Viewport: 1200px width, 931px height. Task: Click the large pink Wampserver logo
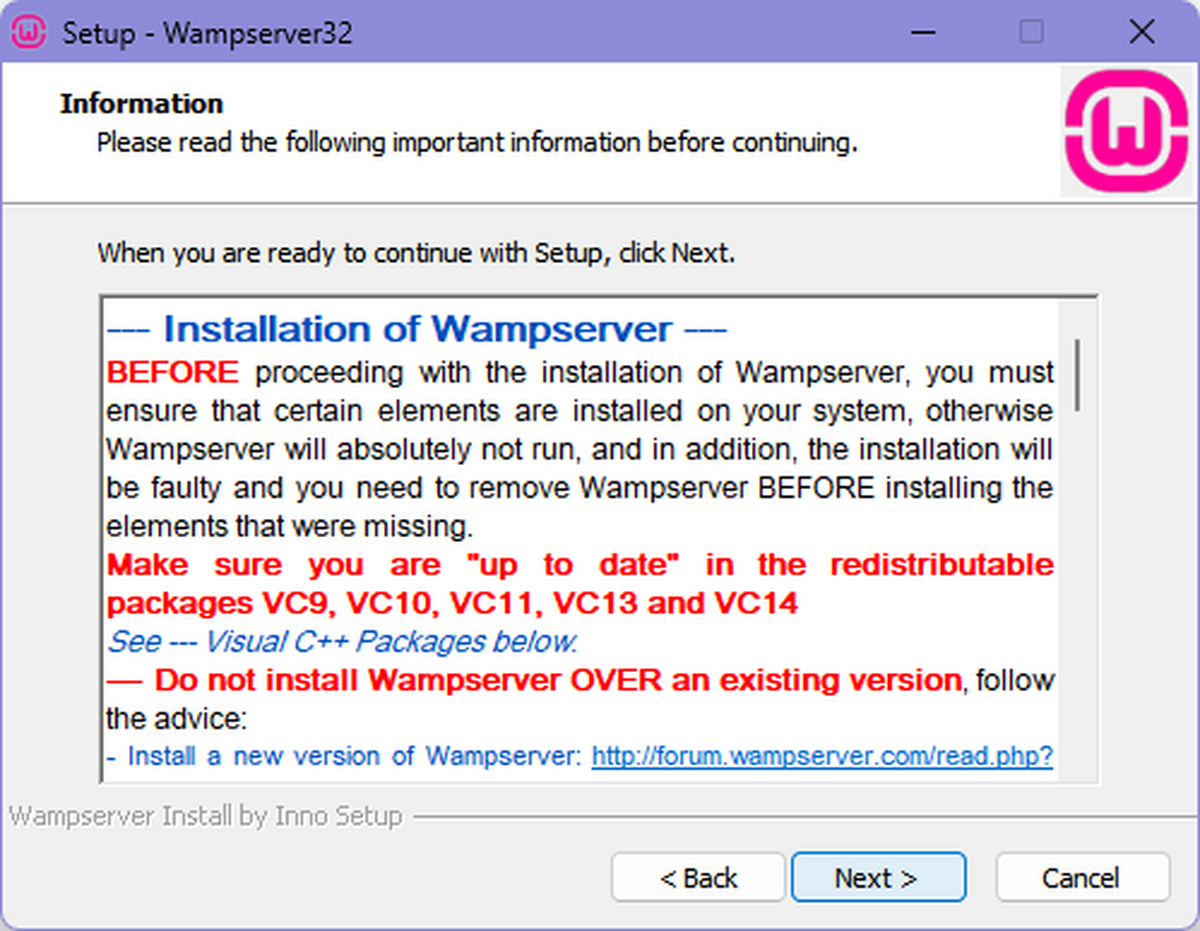[x=1124, y=131]
